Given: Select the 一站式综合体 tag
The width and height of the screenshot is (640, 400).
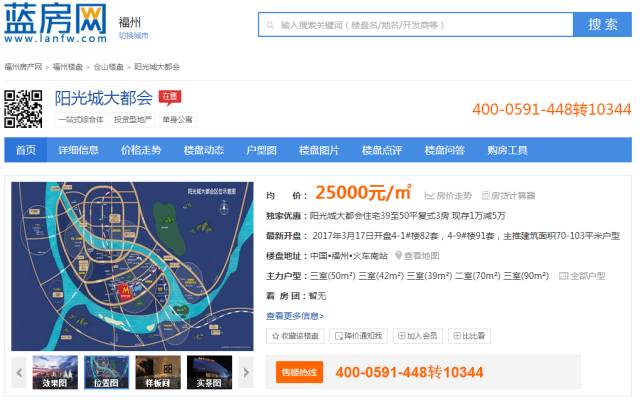Looking at the screenshot, I should 81,120.
